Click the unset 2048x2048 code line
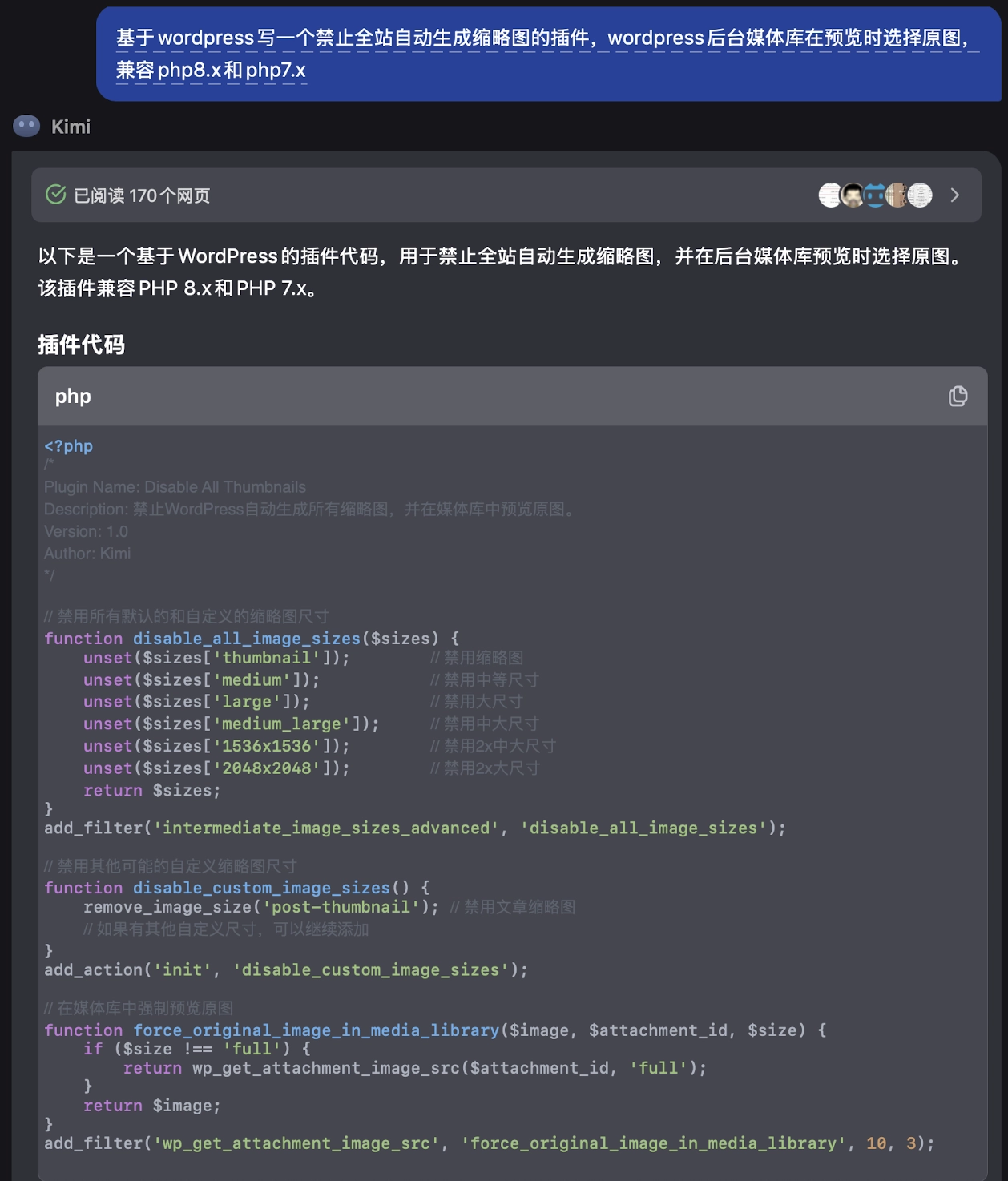Image resolution: width=1008 pixels, height=1181 pixels. [216, 768]
